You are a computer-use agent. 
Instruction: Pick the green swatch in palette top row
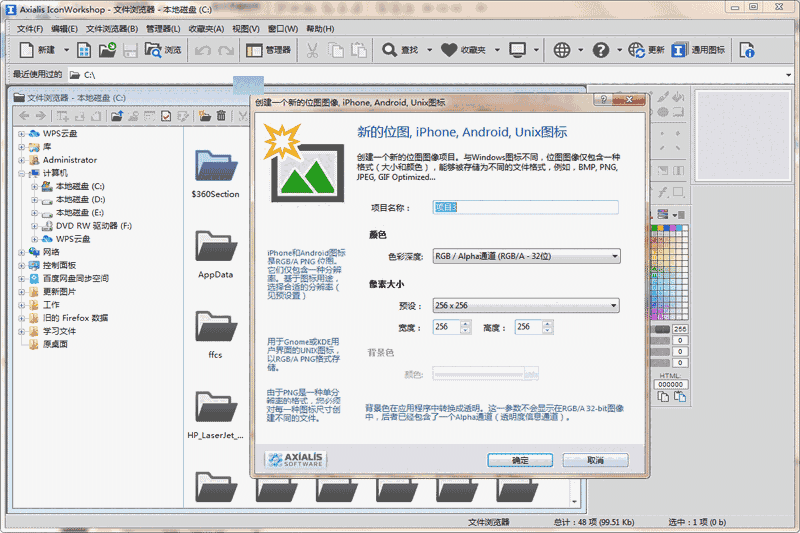coord(655,228)
